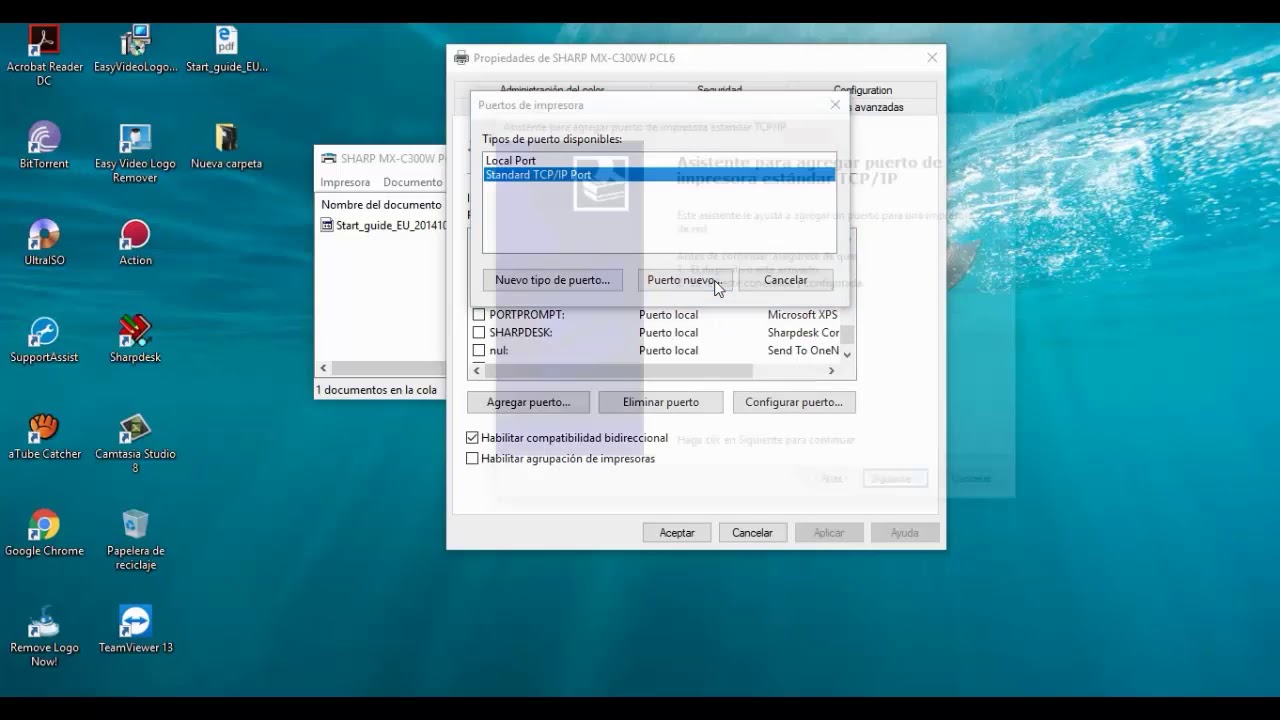The width and height of the screenshot is (1280, 720).
Task: Cancel the Puertos de impresora dialog
Action: pyautogui.click(x=785, y=280)
